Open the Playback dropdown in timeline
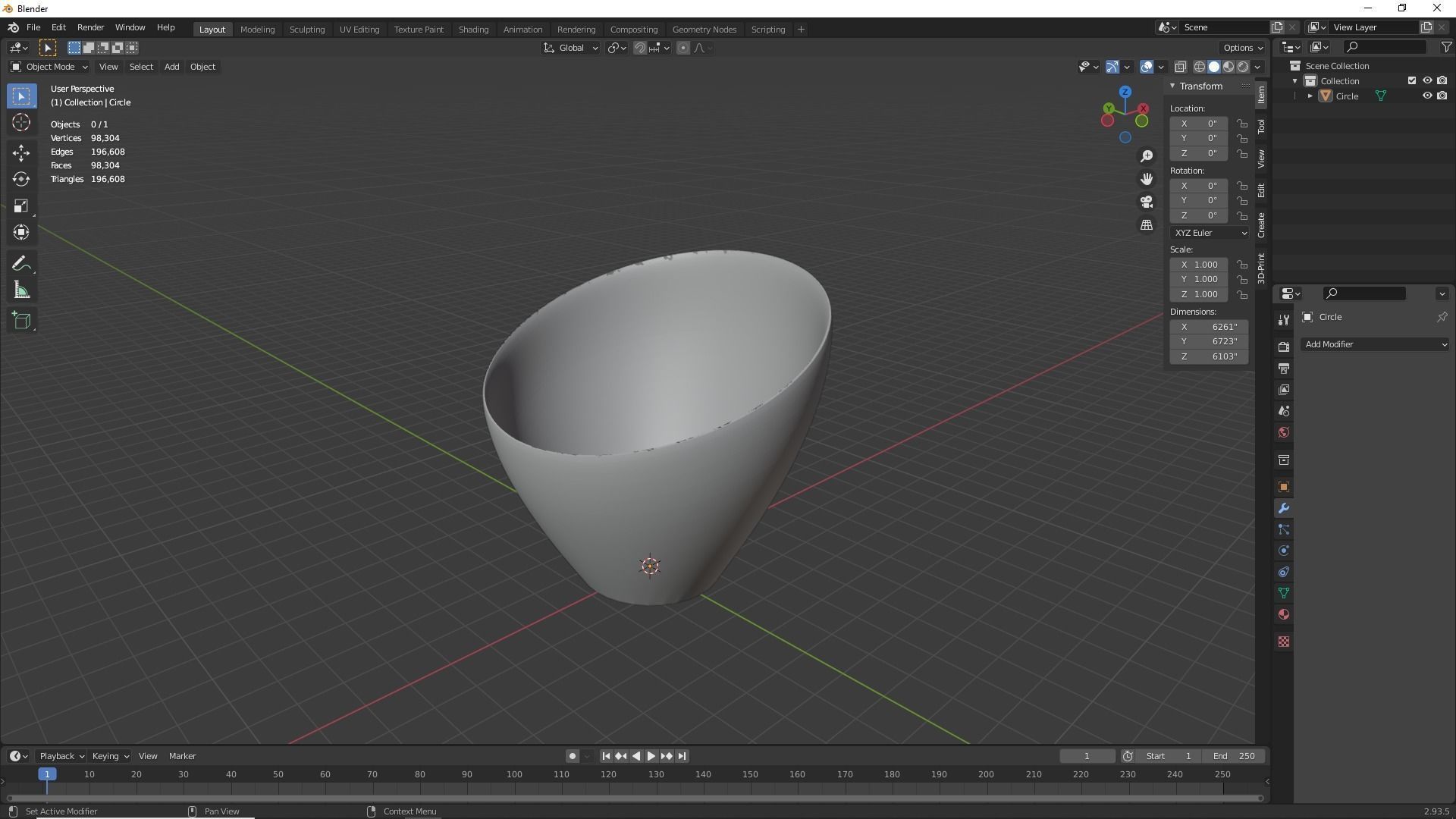The image size is (1456, 819). (61, 756)
